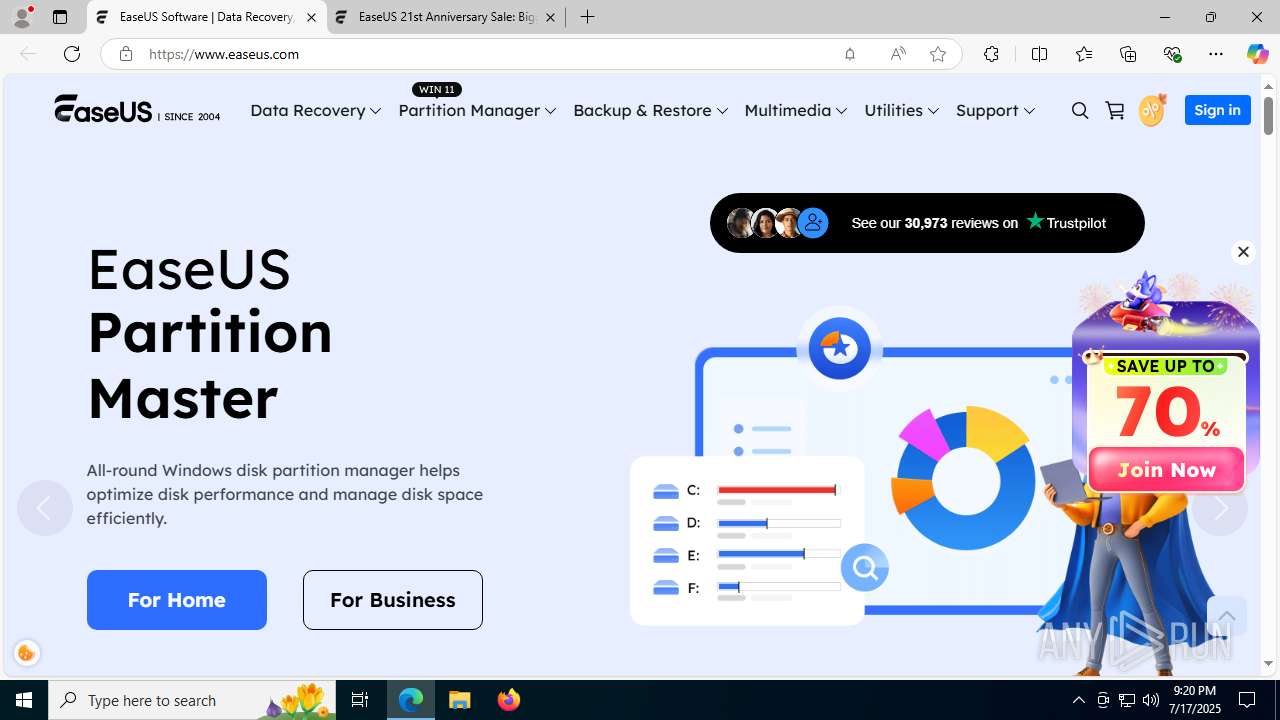Expand Backup & Restore menu
The image size is (1280, 720).
[650, 110]
